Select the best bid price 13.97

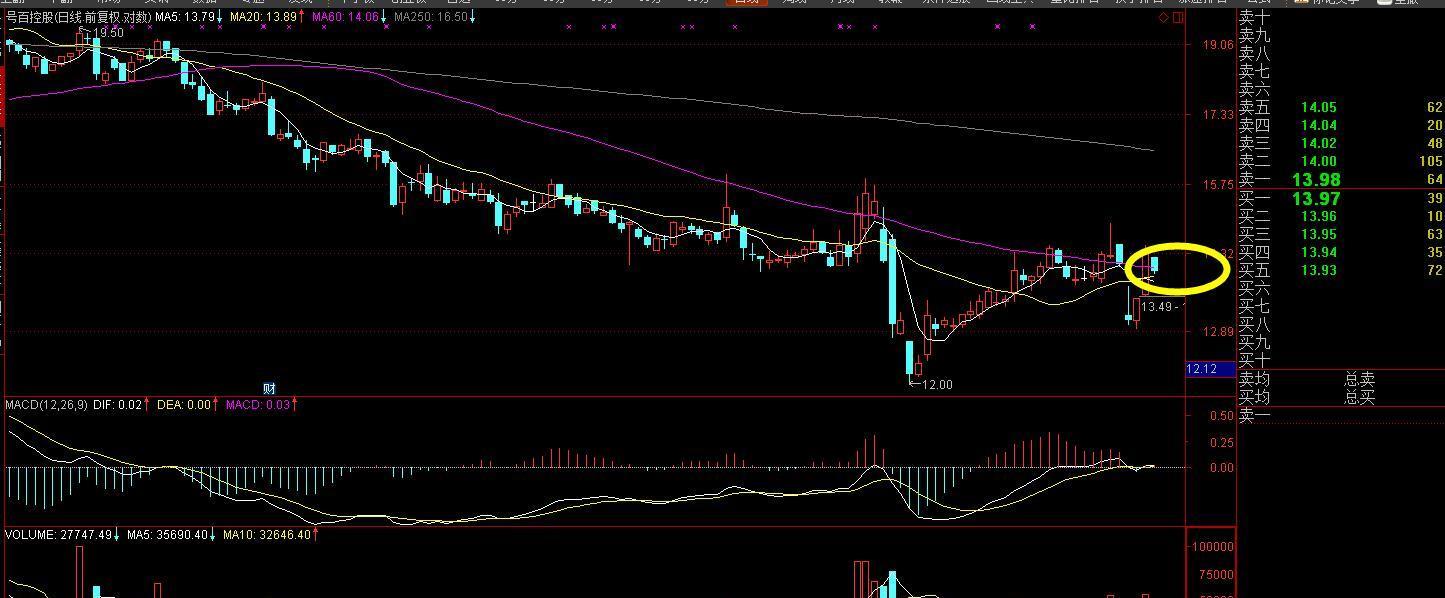point(1316,199)
